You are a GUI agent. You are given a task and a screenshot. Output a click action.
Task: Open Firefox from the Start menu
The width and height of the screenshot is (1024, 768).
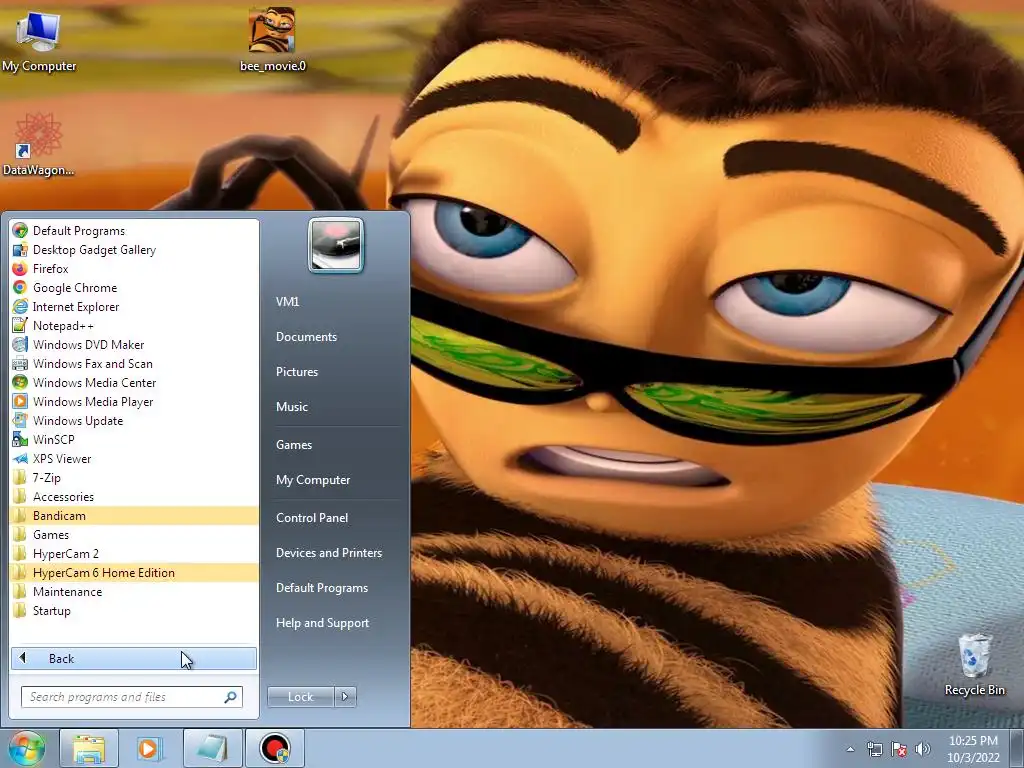pyautogui.click(x=134, y=268)
